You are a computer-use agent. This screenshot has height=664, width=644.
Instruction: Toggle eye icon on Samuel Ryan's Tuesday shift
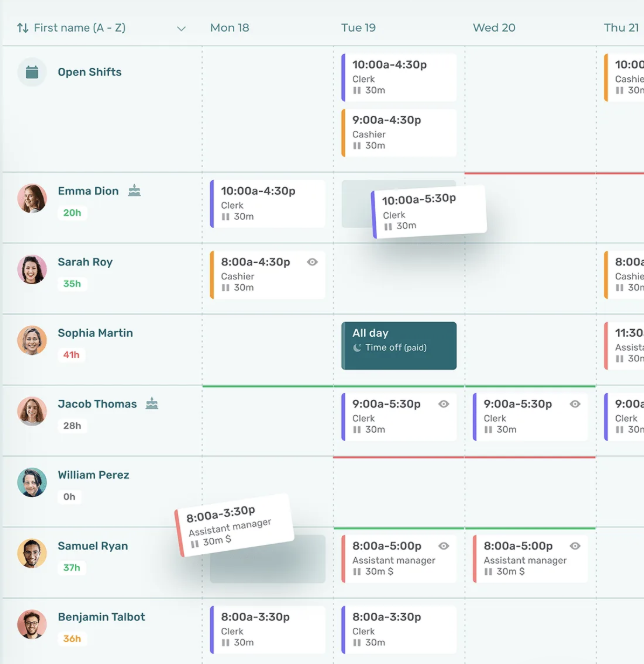click(443, 546)
